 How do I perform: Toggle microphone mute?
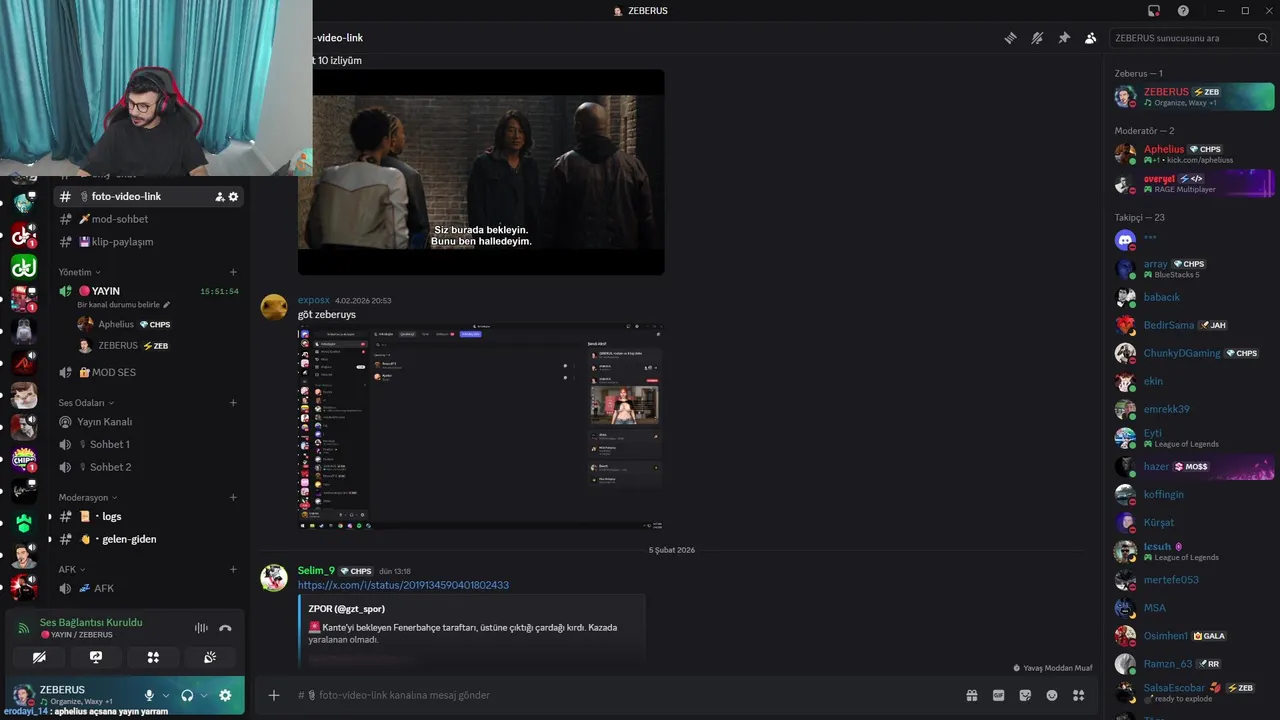tap(149, 695)
